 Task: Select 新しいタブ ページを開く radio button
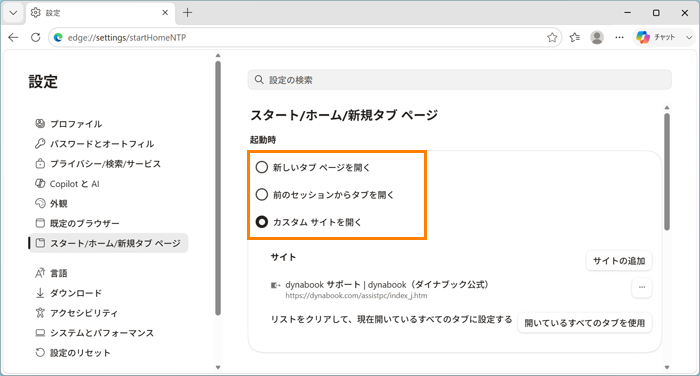[262, 167]
